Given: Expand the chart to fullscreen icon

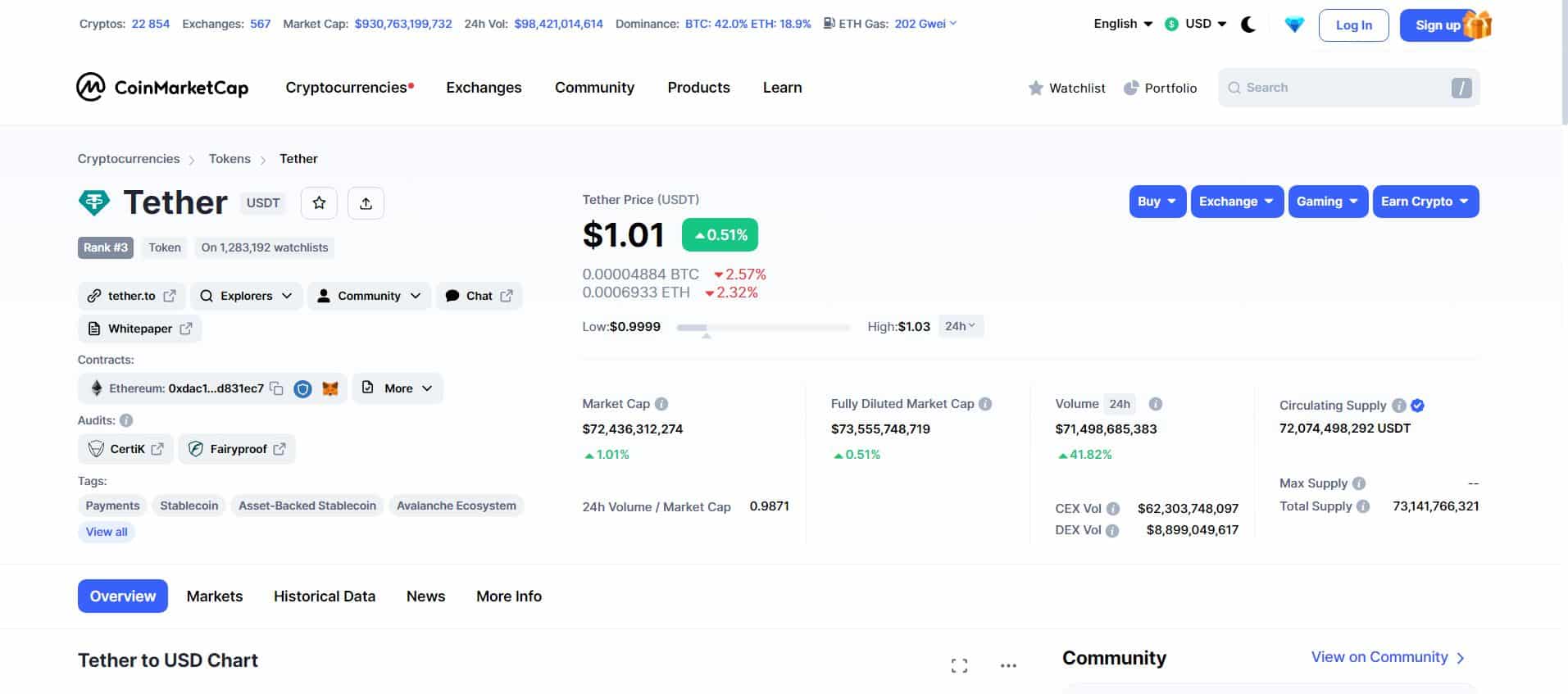Looking at the screenshot, I should coord(959,666).
